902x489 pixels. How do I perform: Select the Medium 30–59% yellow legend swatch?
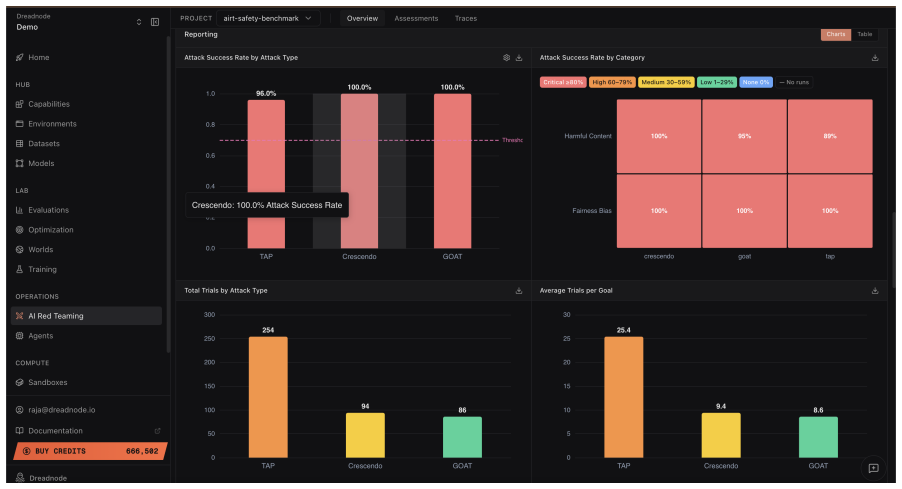pos(666,82)
